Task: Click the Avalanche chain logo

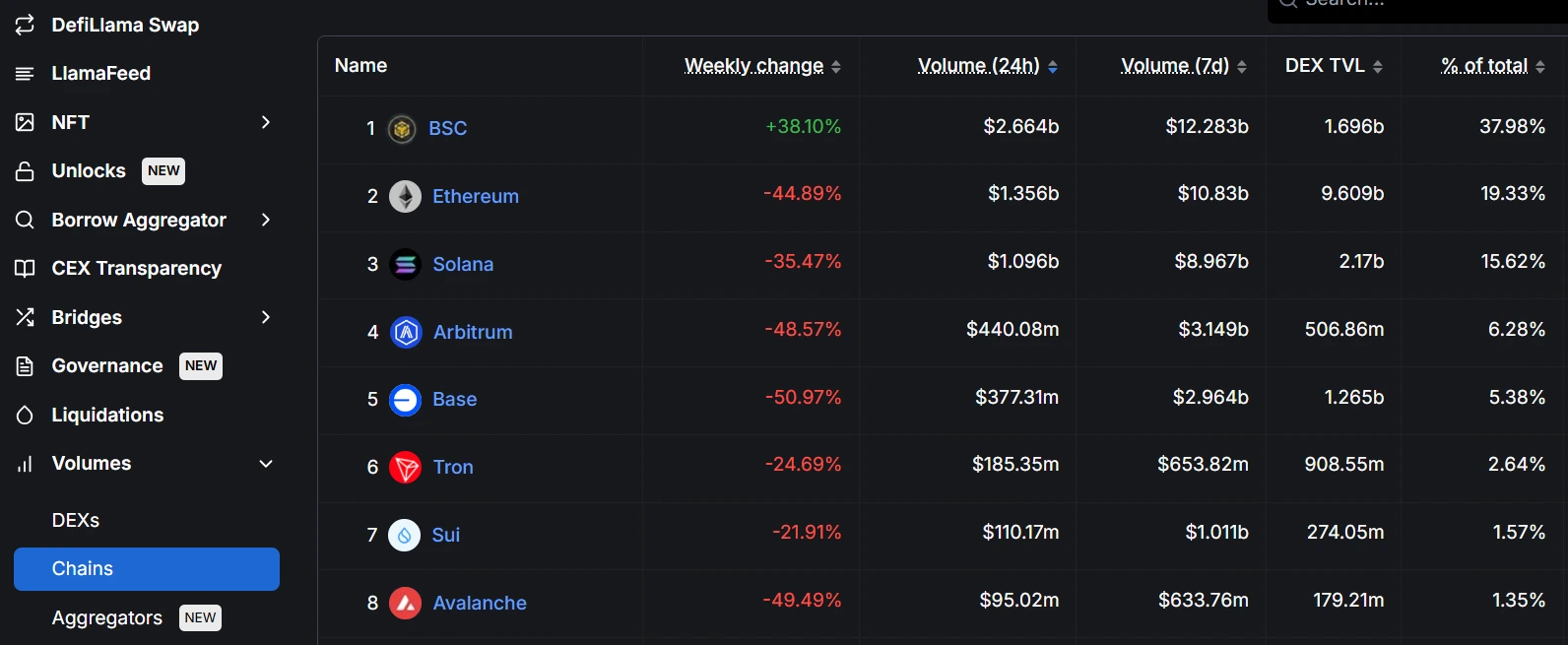Action: 405,604
